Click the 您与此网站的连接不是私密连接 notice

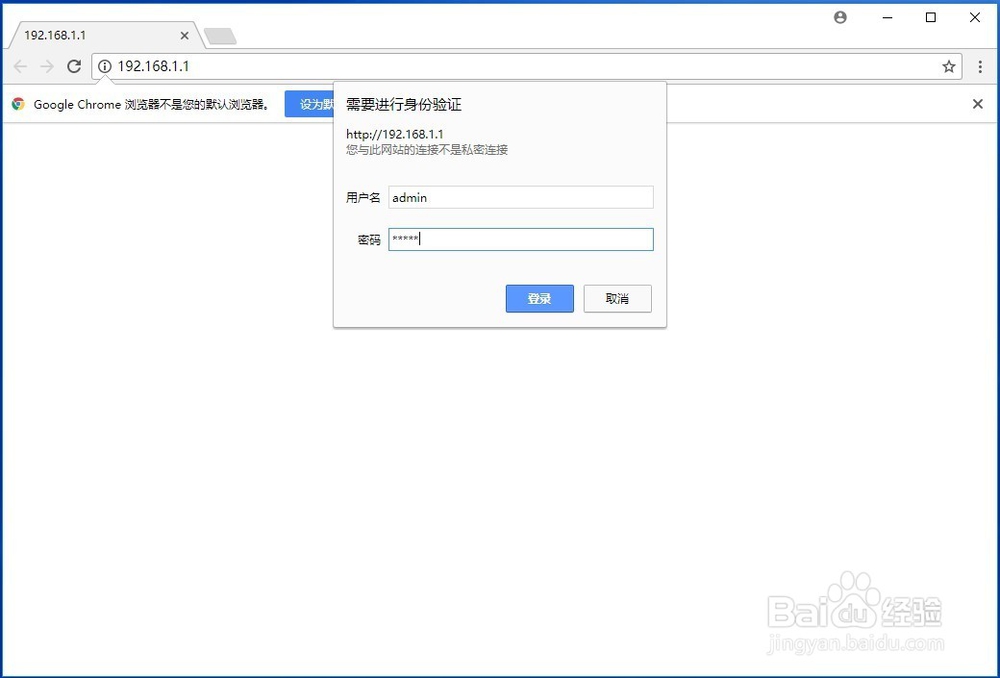pyautogui.click(x=427, y=150)
